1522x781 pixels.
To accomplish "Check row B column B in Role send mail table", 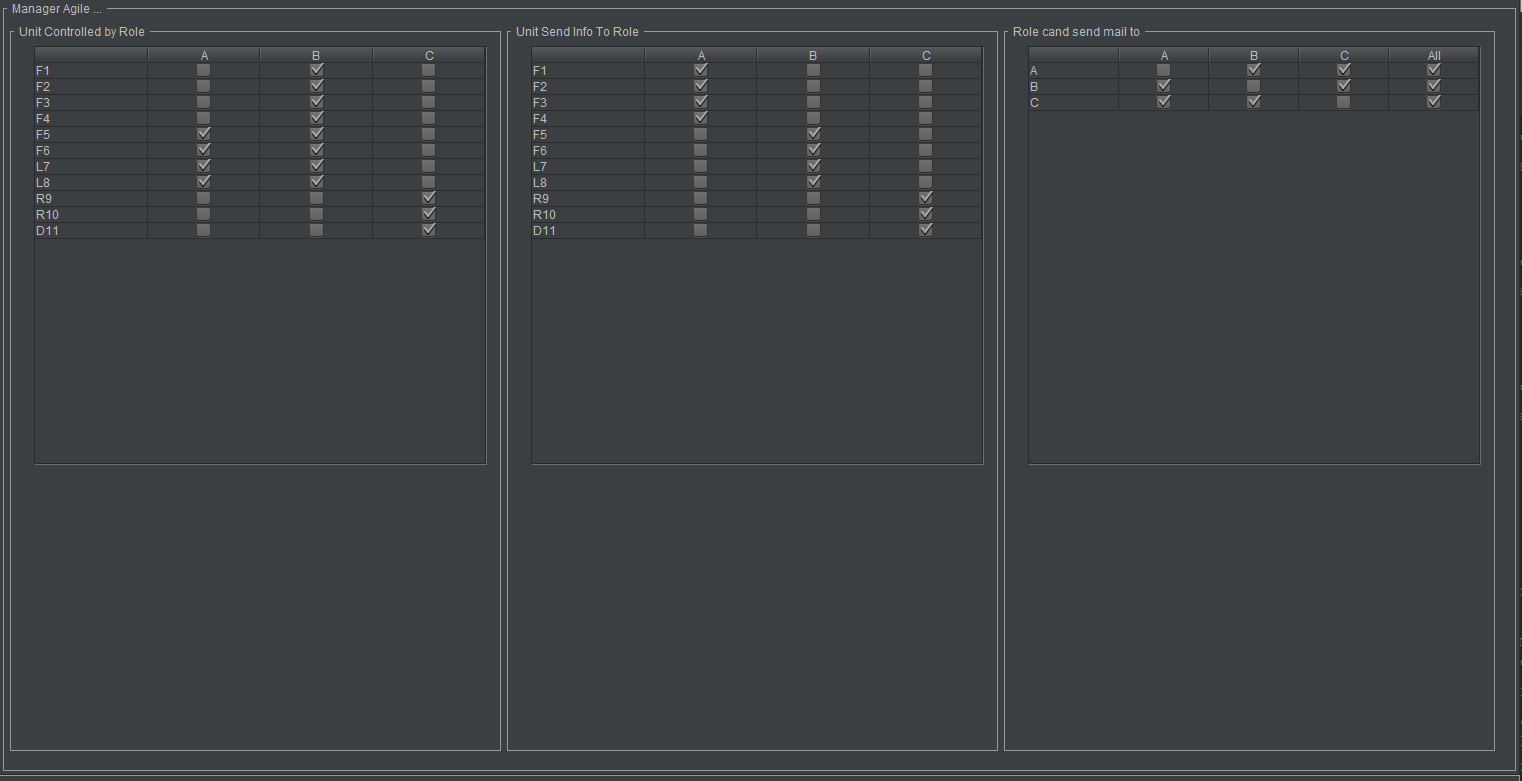I will (1254, 87).
